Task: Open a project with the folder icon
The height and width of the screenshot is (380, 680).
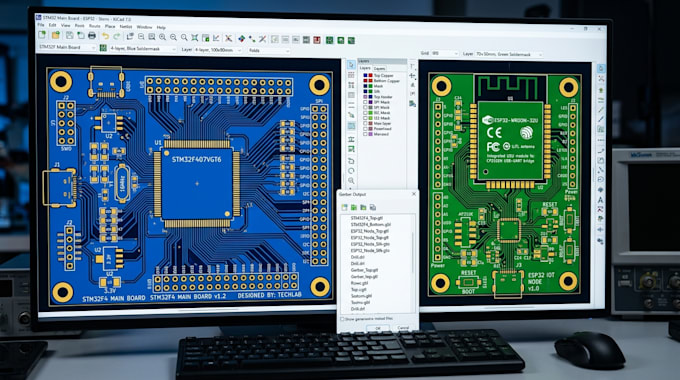Action: click(56, 35)
